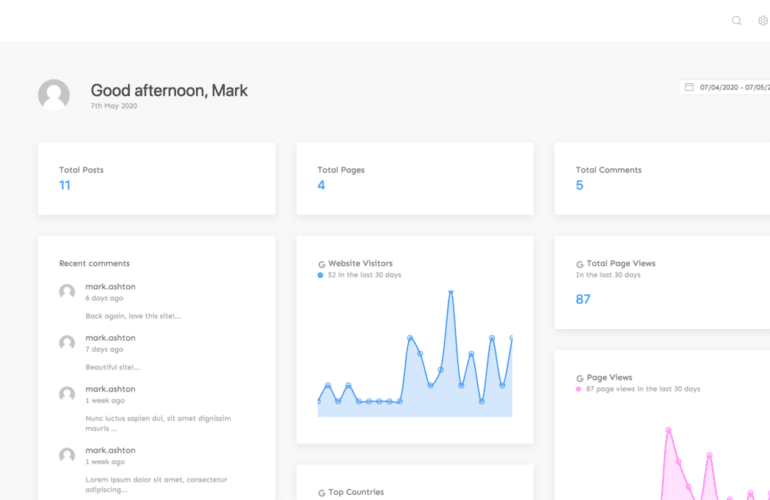This screenshot has width=770, height=500.
Task: Click mark.ashton on the 6 days ago comment
Action: click(x=110, y=287)
